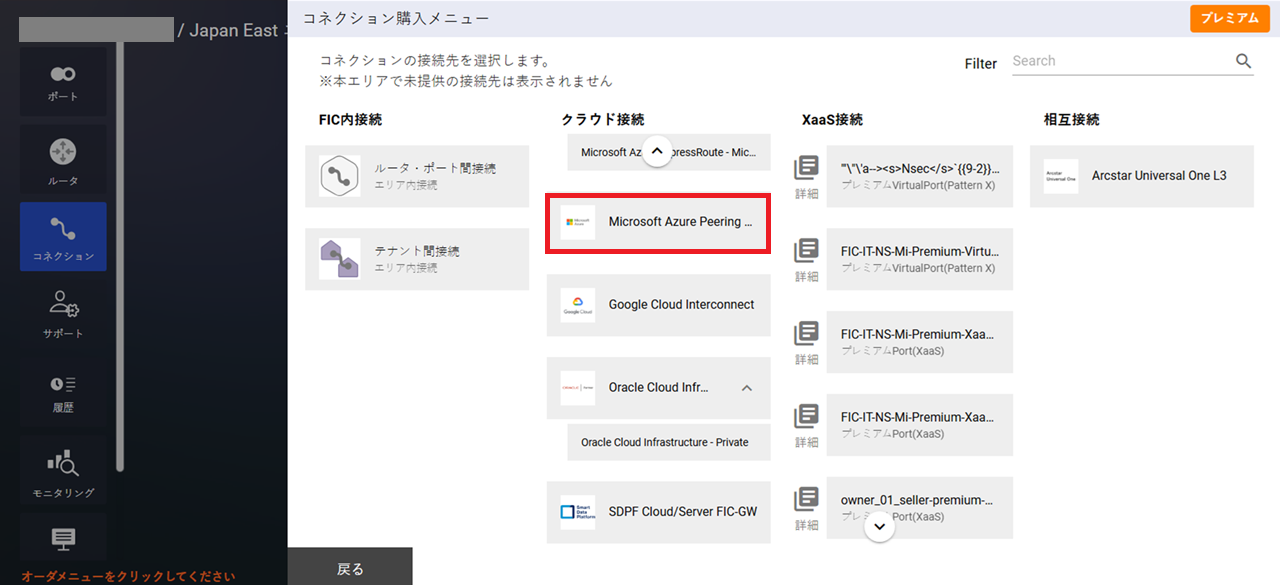Select the Arcstar Universal One L3 tile
The height and width of the screenshot is (585, 1280).
(1141, 177)
